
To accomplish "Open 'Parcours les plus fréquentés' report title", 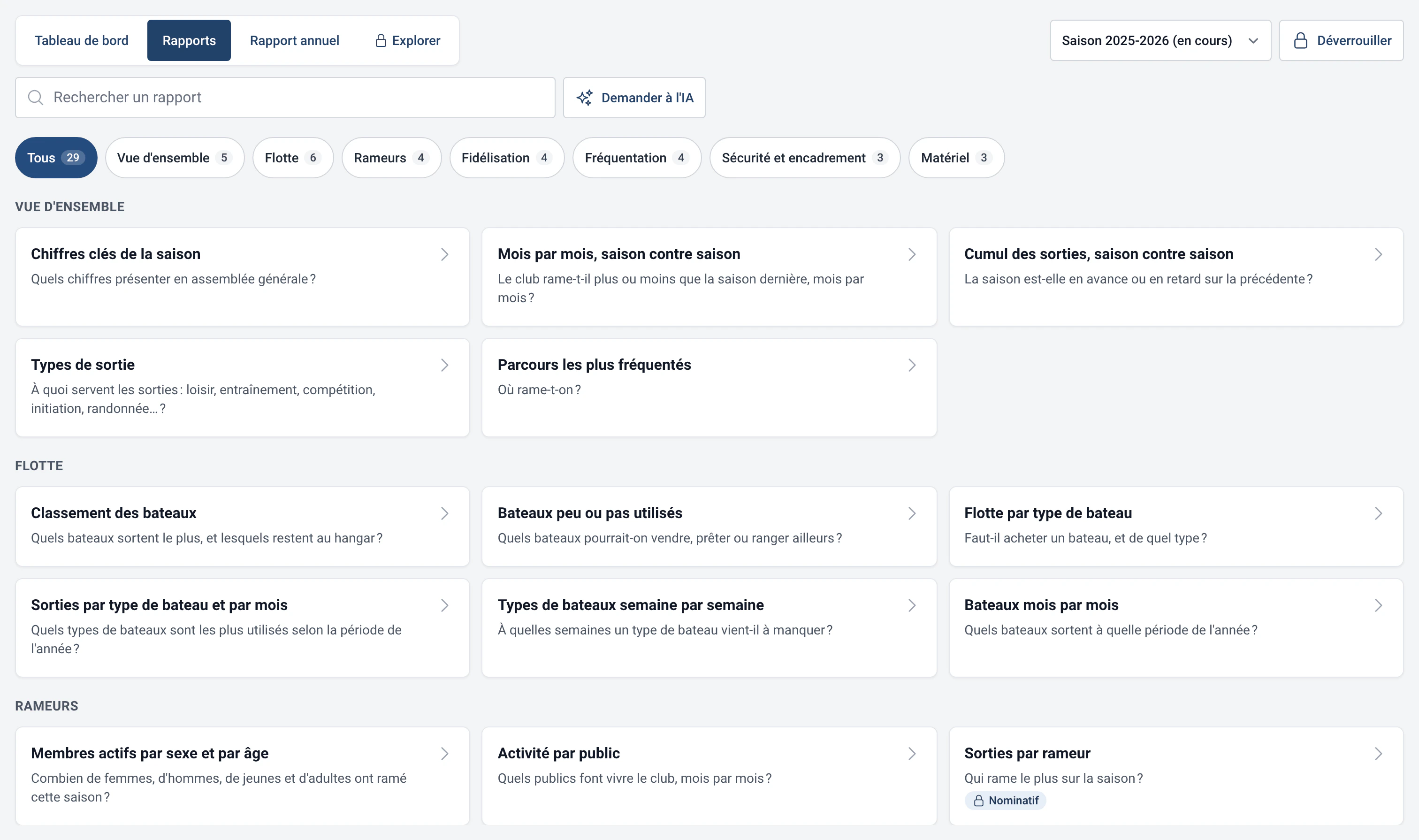I will (594, 365).
